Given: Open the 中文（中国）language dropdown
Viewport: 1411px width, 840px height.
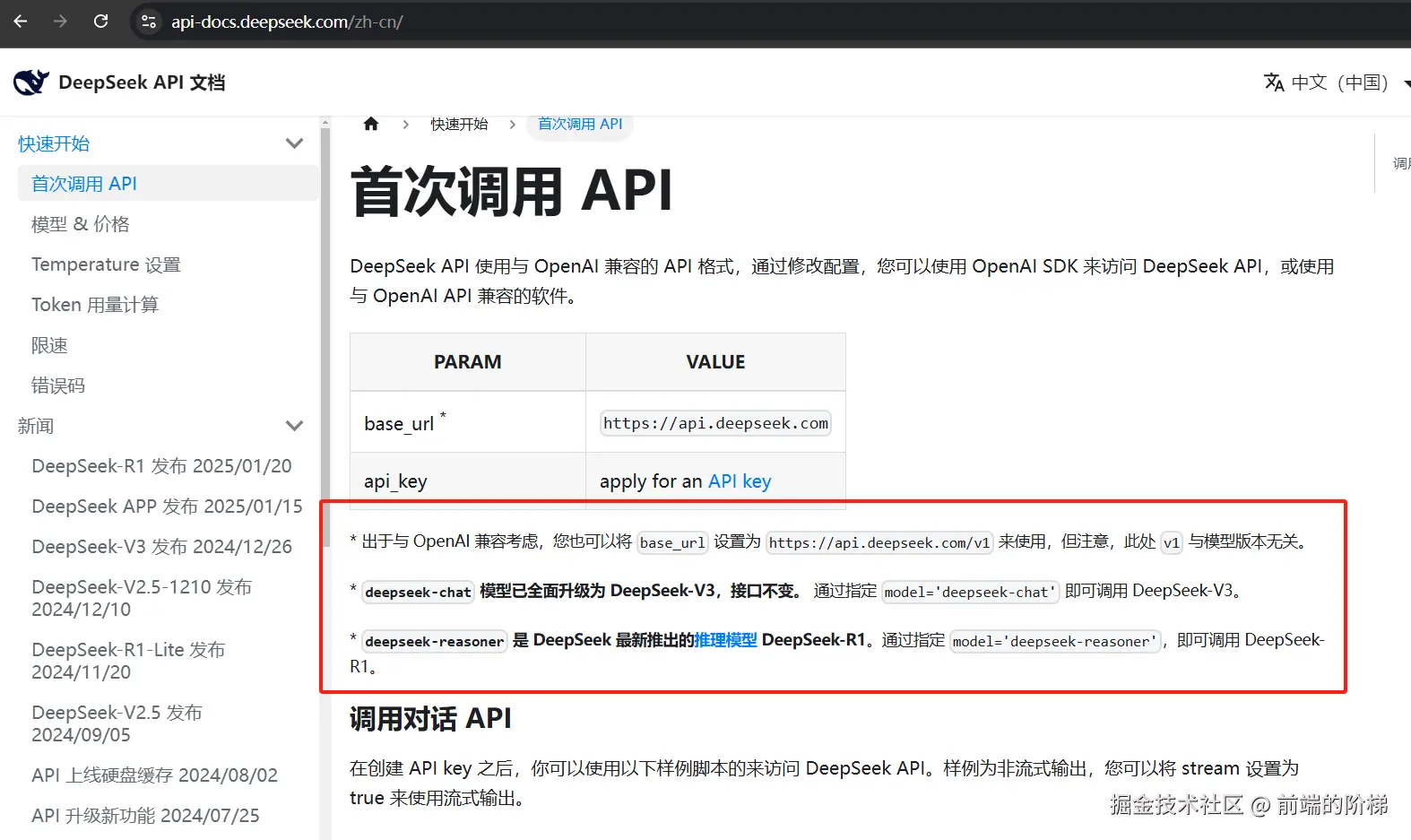Looking at the screenshot, I should click(x=1339, y=82).
